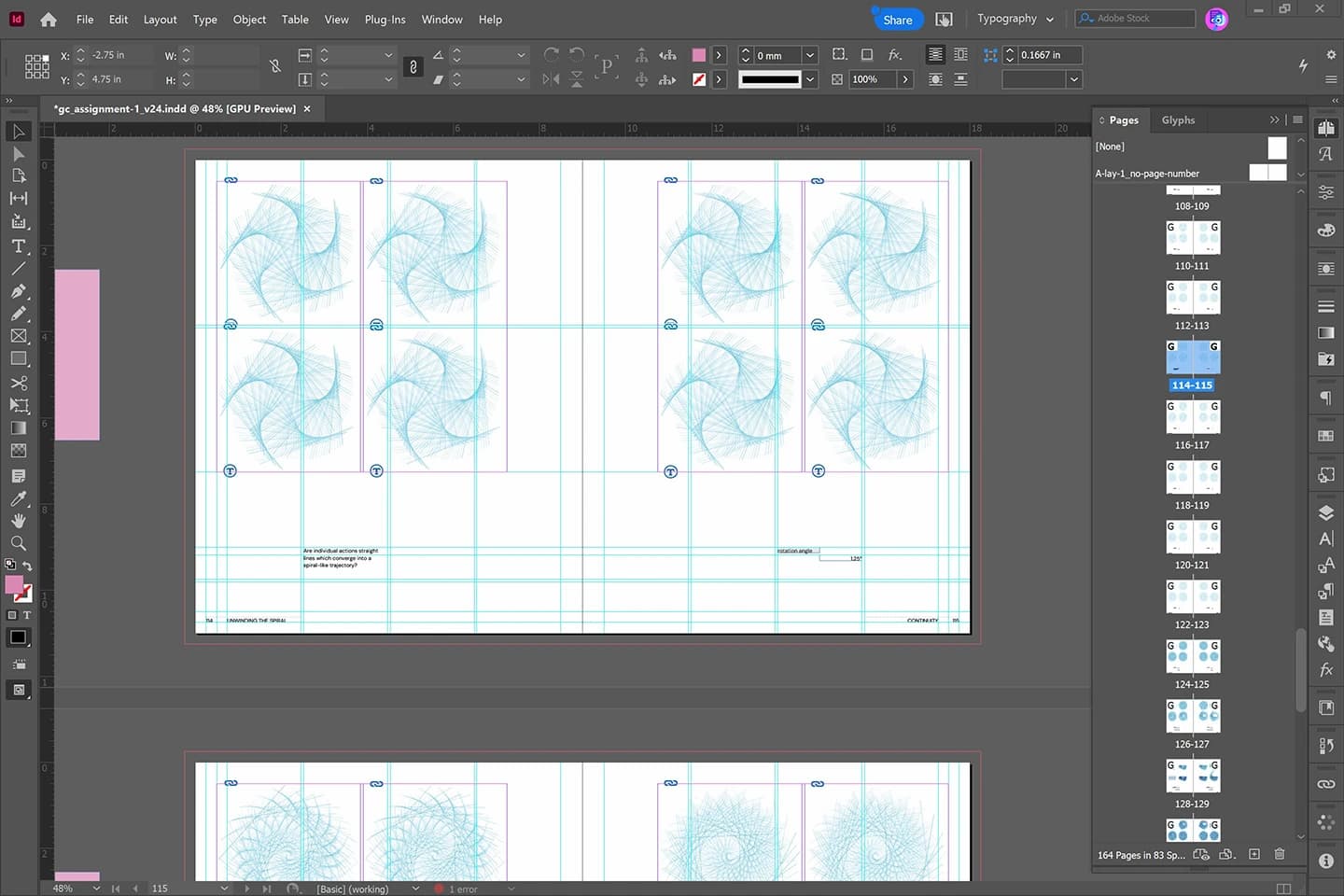Select the Pen tool
Image resolution: width=1344 pixels, height=896 pixels.
pyautogui.click(x=18, y=291)
